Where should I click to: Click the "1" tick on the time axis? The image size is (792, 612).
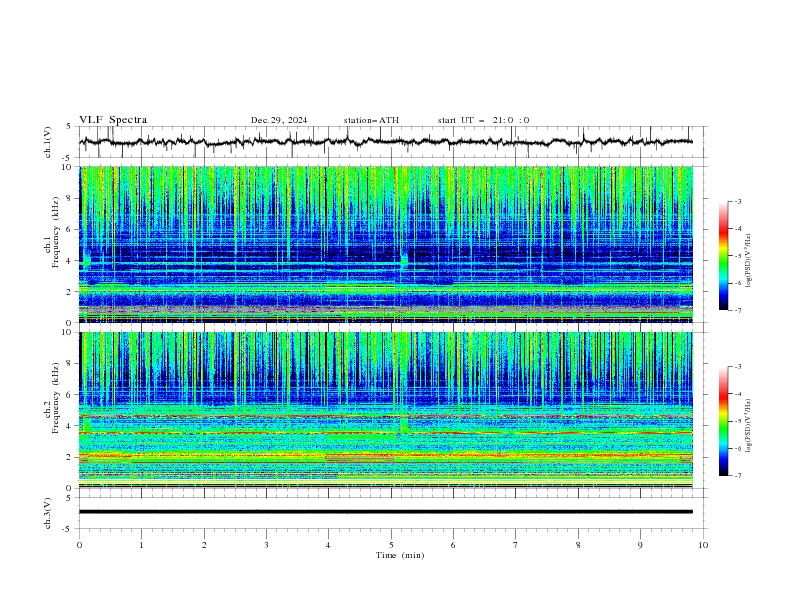pyautogui.click(x=141, y=545)
